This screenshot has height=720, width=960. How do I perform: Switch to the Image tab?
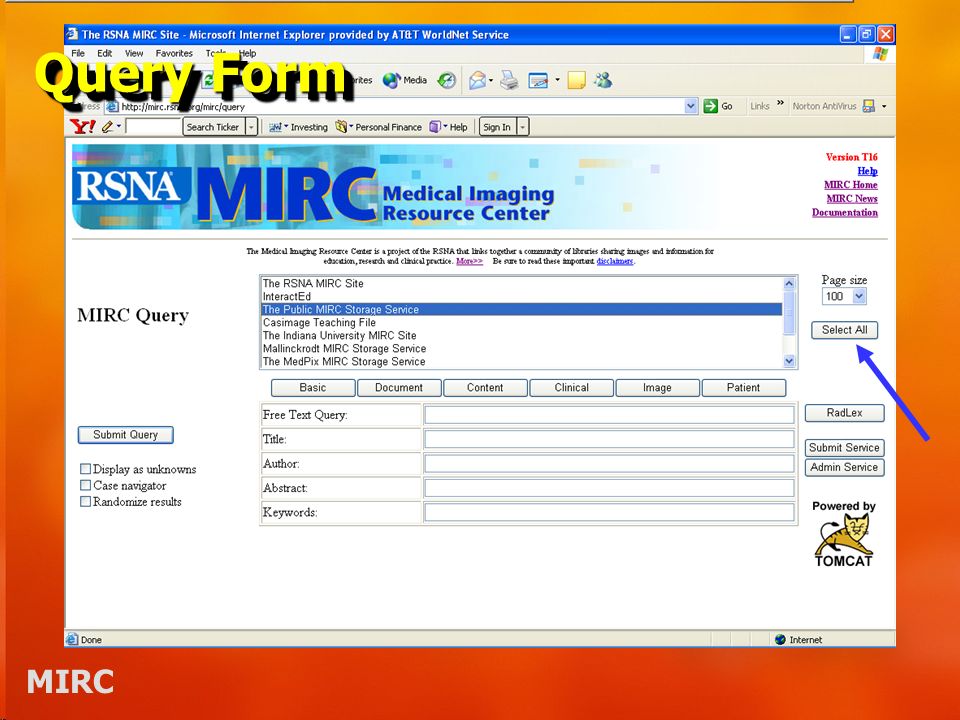pyautogui.click(x=658, y=388)
